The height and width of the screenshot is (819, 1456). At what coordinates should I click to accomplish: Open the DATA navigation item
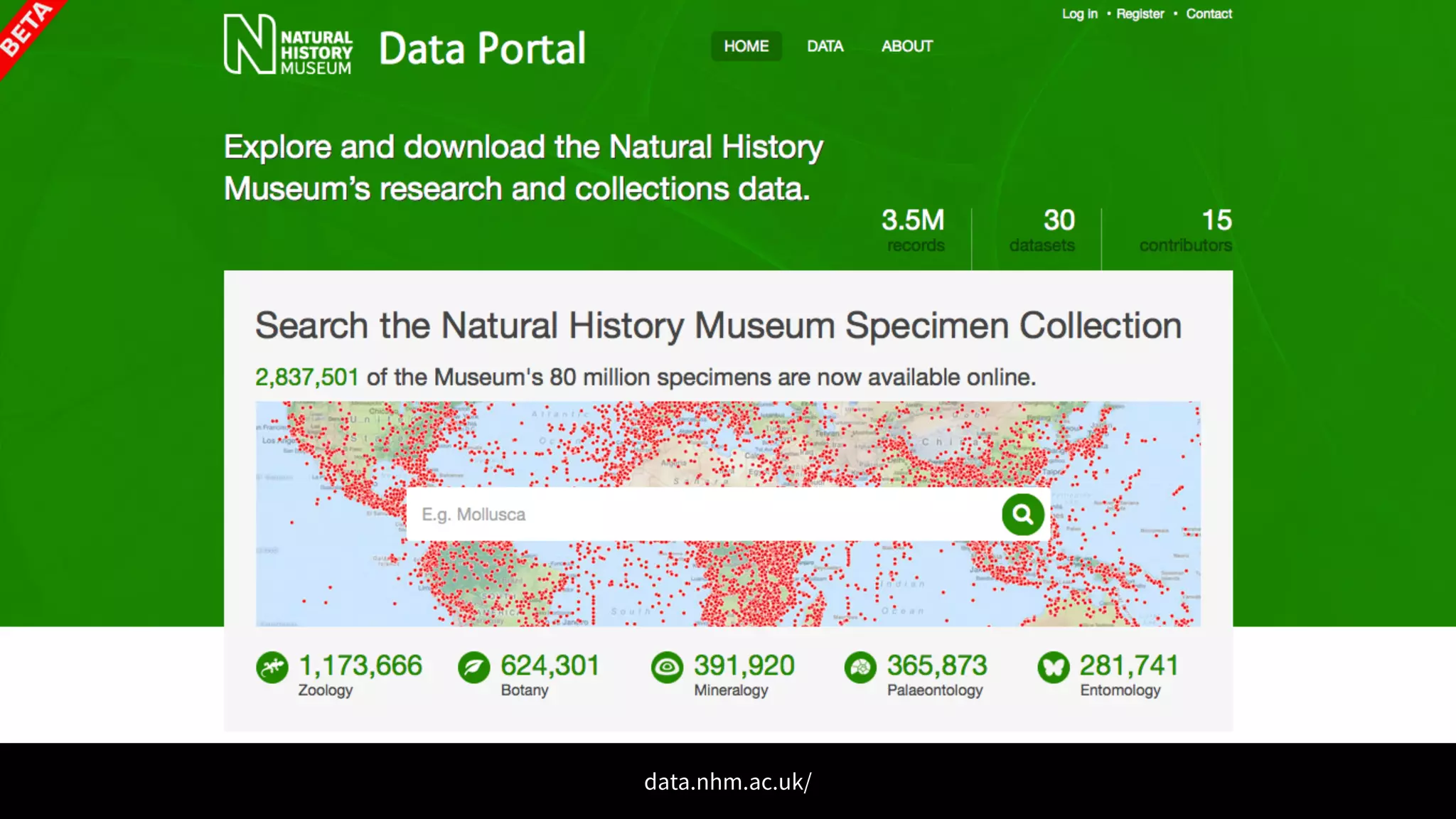pyautogui.click(x=825, y=46)
